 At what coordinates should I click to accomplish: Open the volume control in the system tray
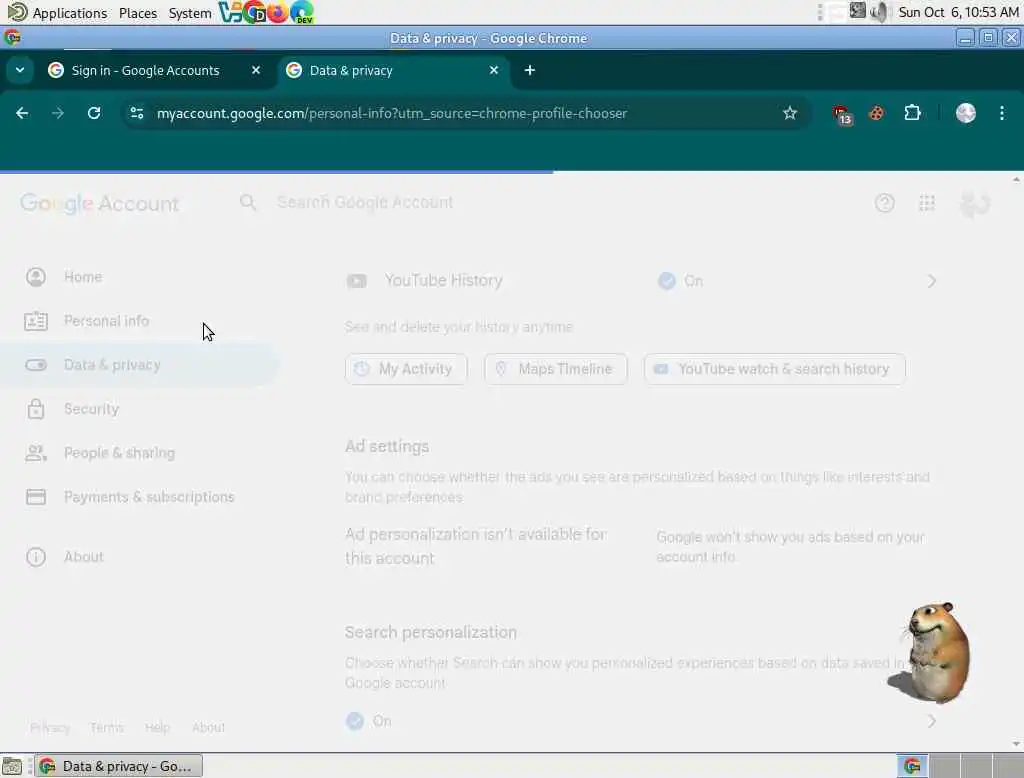click(879, 12)
